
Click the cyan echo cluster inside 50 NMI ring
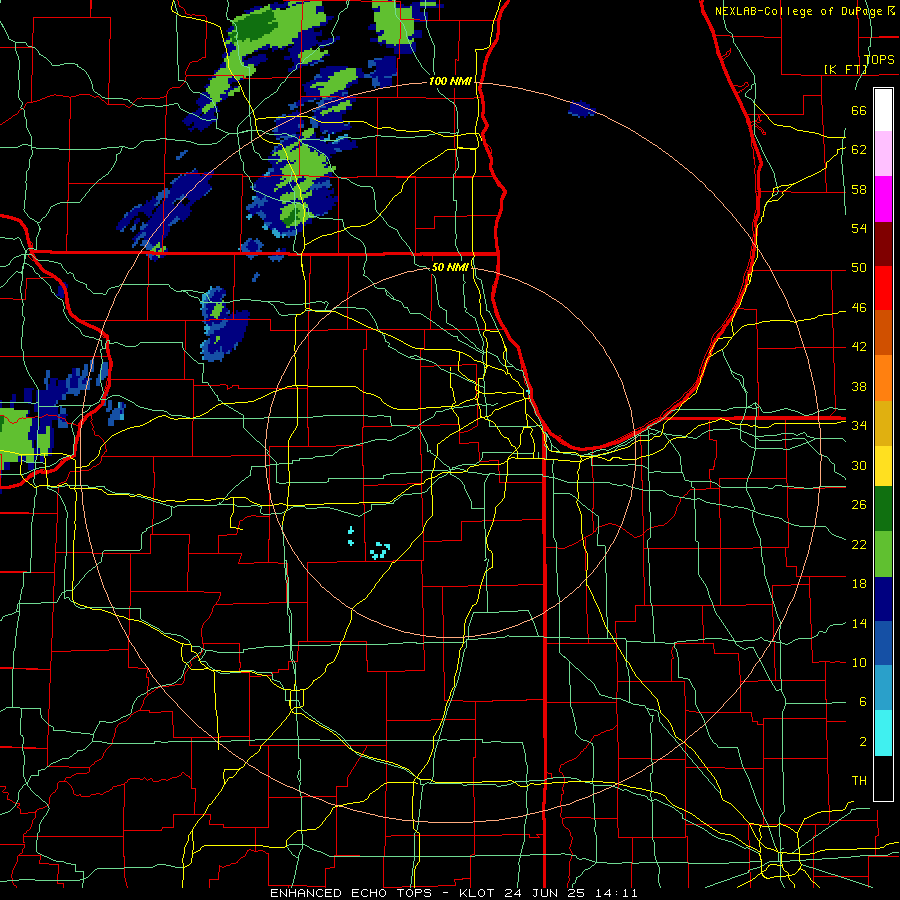click(380, 550)
